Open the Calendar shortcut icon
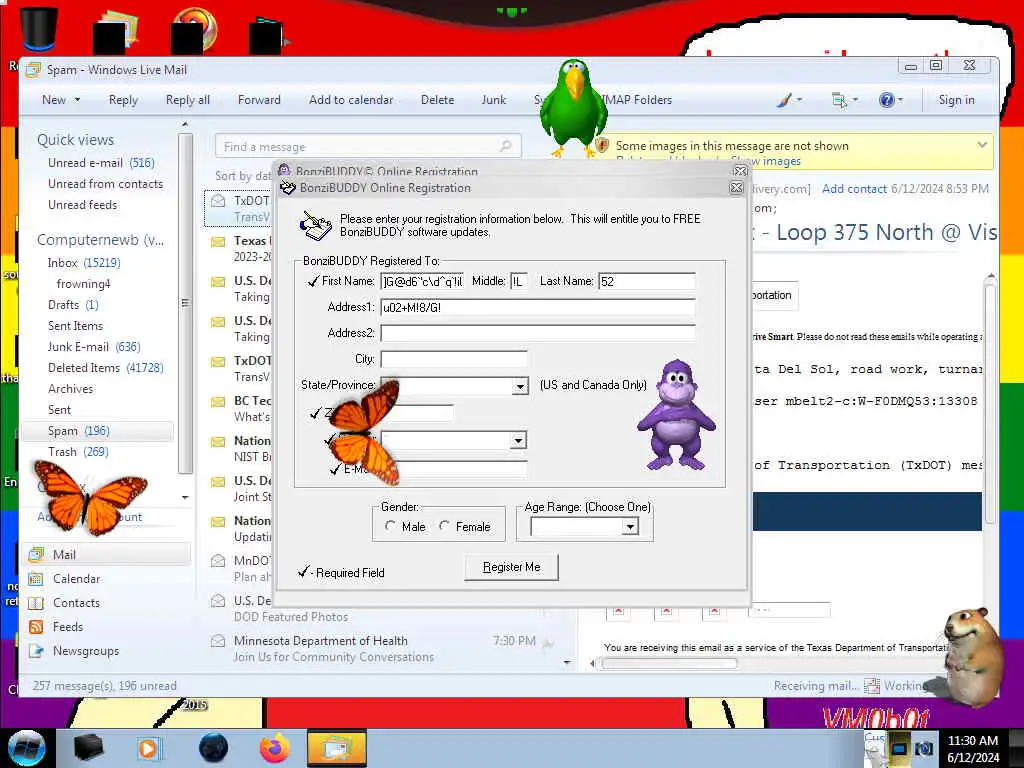 (36, 579)
